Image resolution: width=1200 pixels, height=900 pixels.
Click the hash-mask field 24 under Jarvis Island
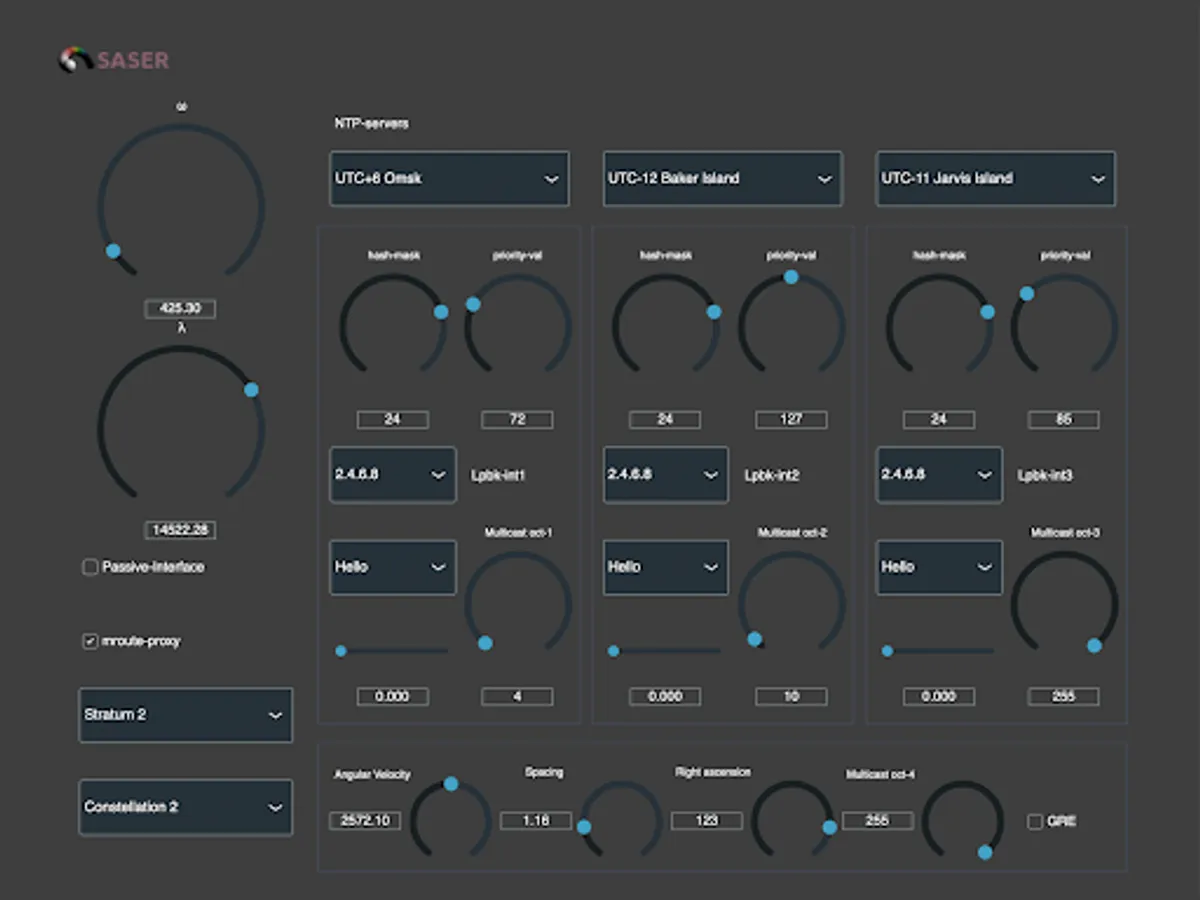(x=939, y=420)
